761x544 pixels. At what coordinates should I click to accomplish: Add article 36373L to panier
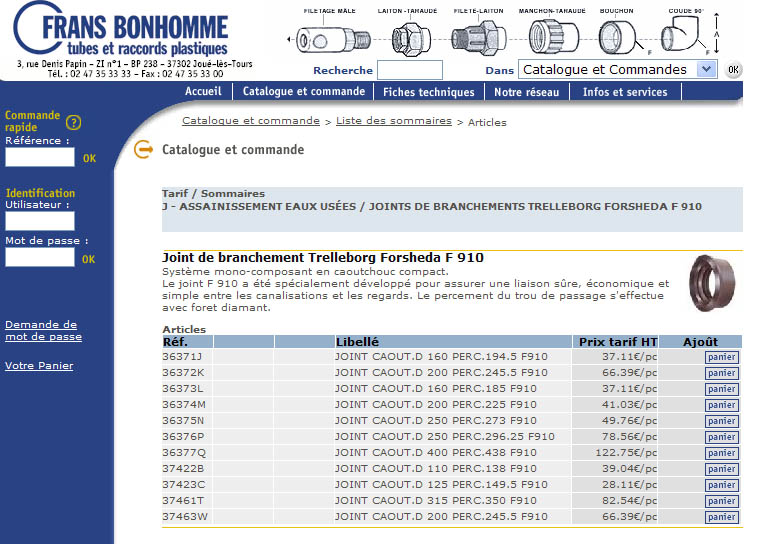point(722,389)
